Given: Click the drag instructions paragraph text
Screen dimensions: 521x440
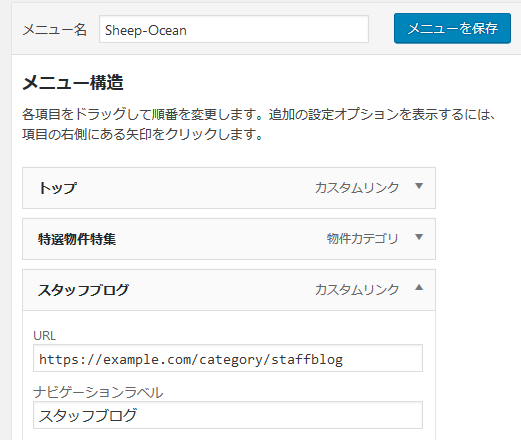Looking at the screenshot, I should pyautogui.click(x=258, y=124).
